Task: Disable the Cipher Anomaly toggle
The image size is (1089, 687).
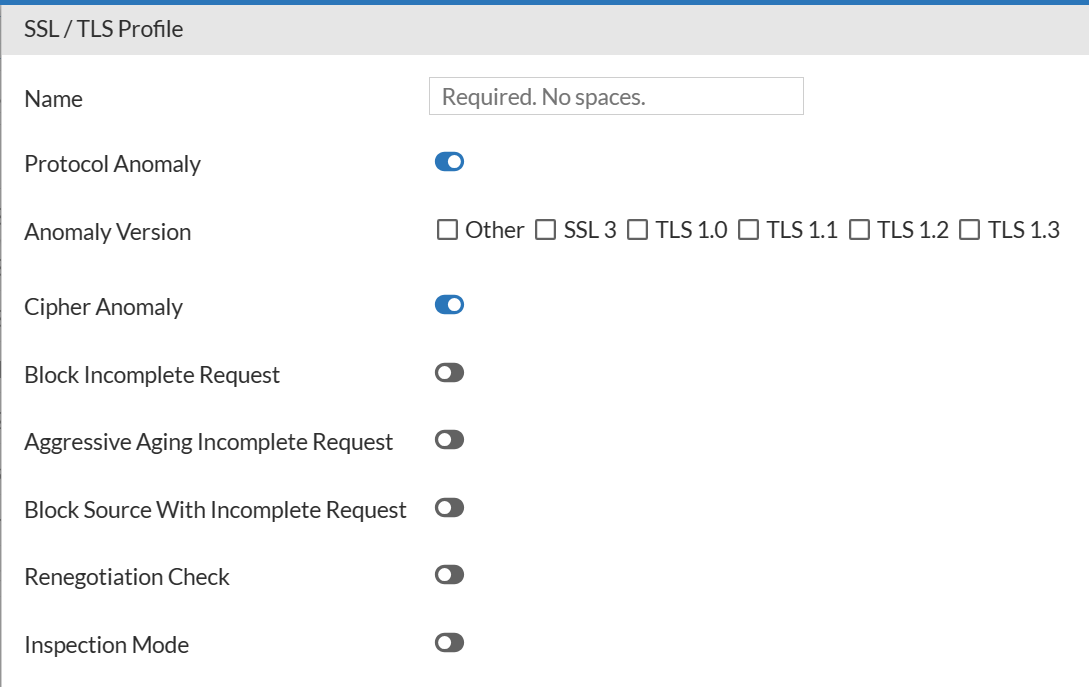Action: (449, 304)
